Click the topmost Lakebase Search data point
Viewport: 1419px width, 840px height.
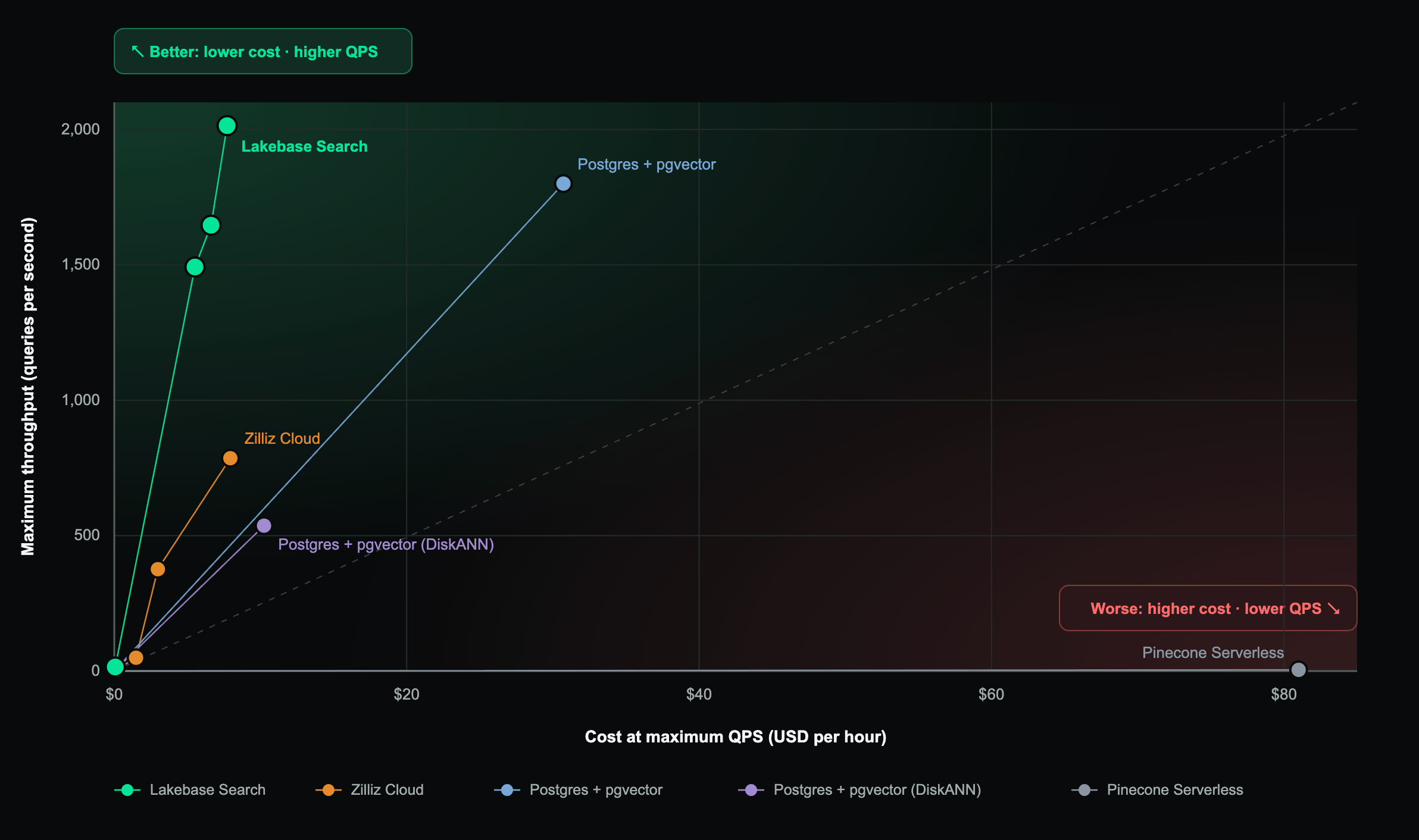[227, 126]
